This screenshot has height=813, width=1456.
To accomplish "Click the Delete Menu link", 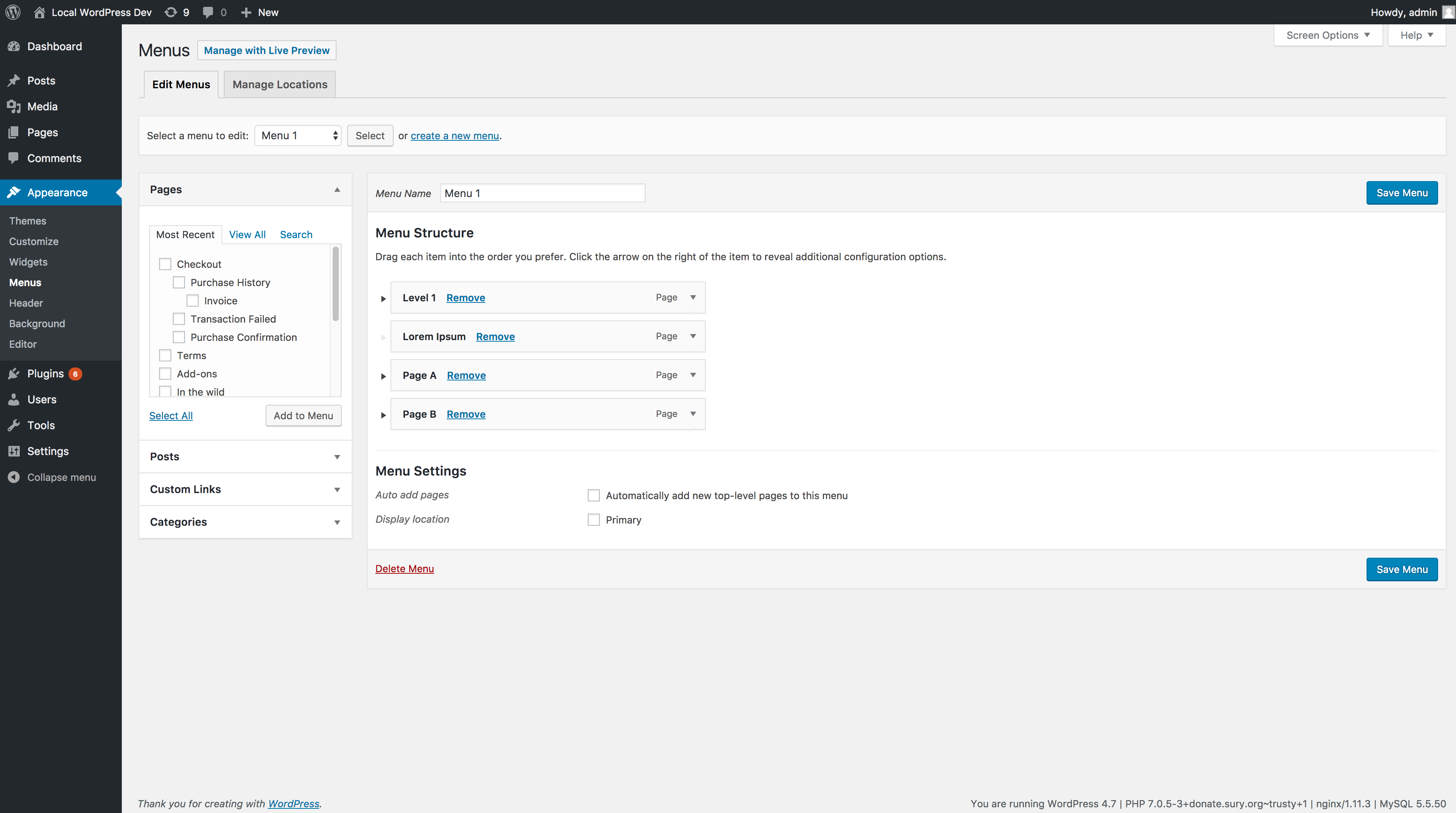I will coord(405,568).
